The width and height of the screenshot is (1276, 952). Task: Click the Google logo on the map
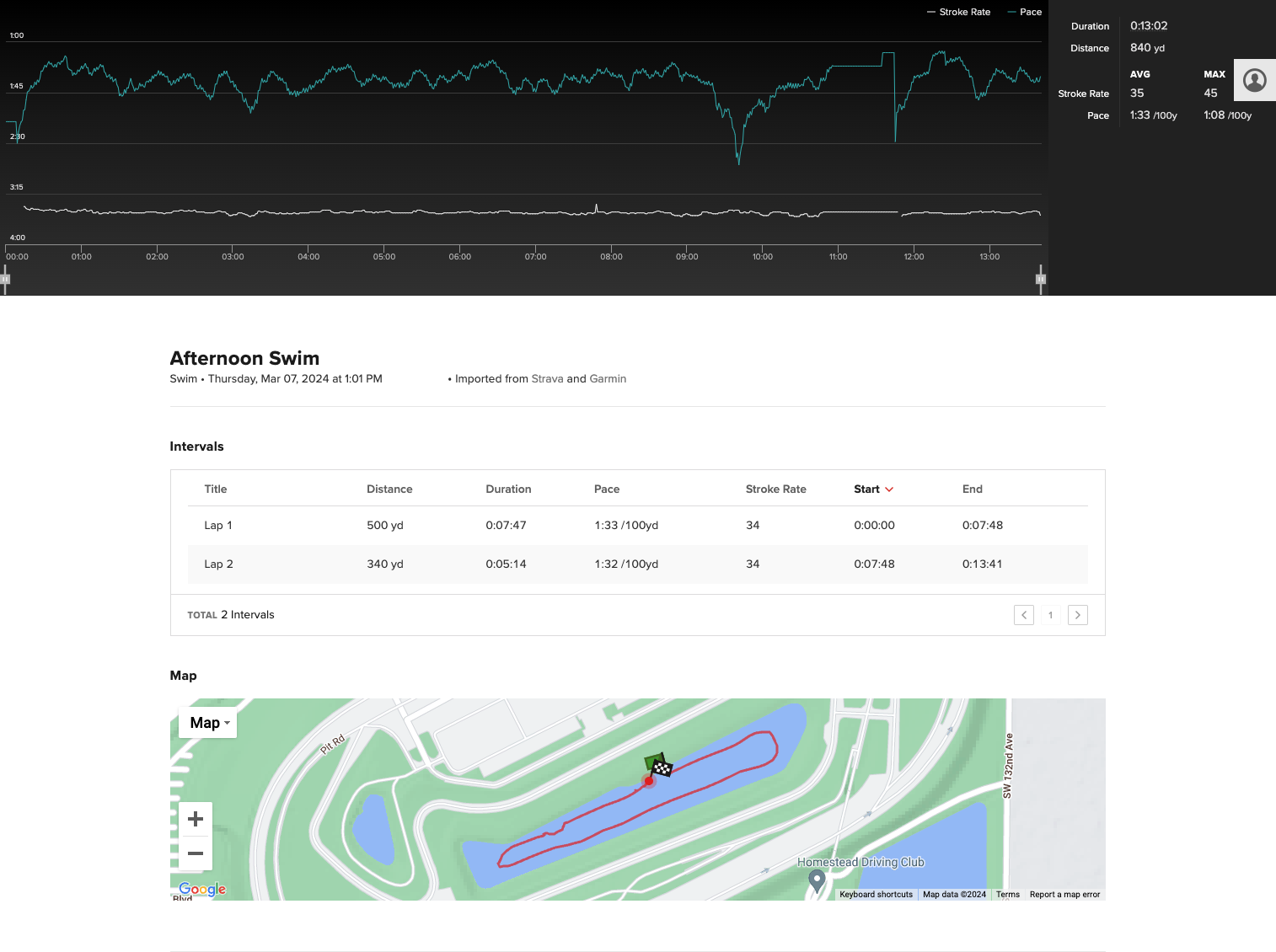point(201,890)
